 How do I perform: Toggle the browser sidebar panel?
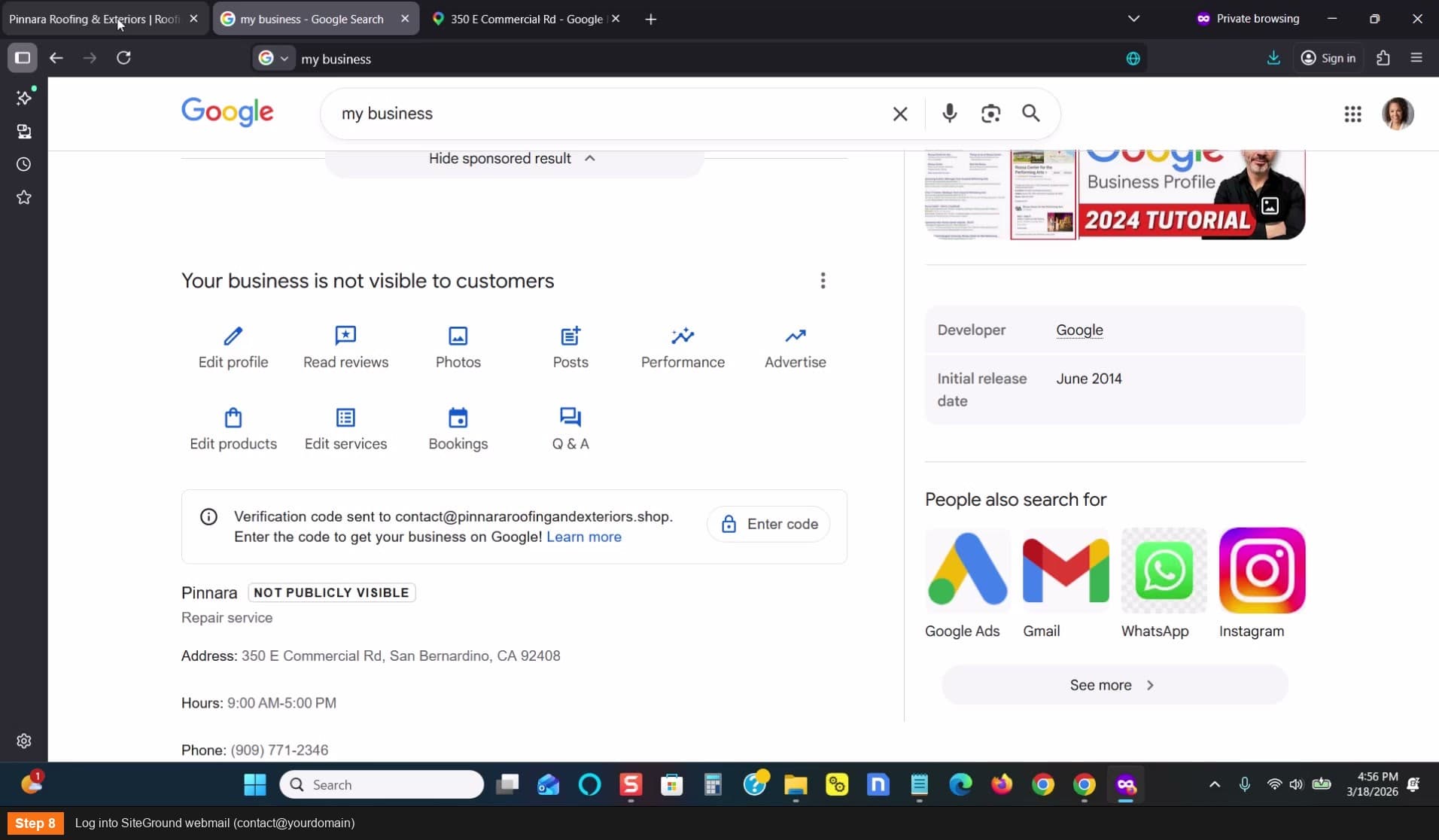point(23,58)
